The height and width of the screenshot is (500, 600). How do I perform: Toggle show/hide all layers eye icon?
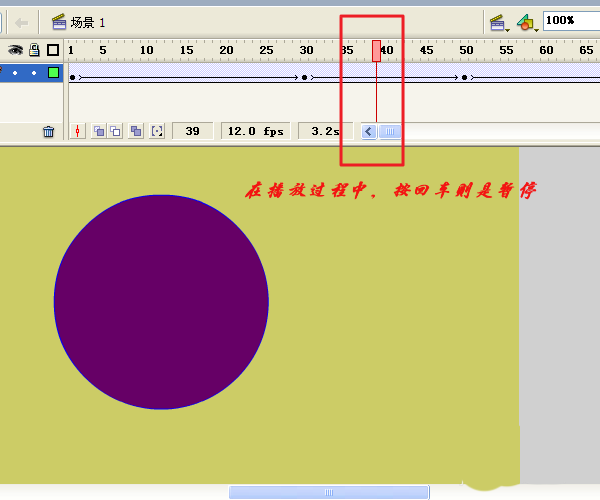pos(15,50)
